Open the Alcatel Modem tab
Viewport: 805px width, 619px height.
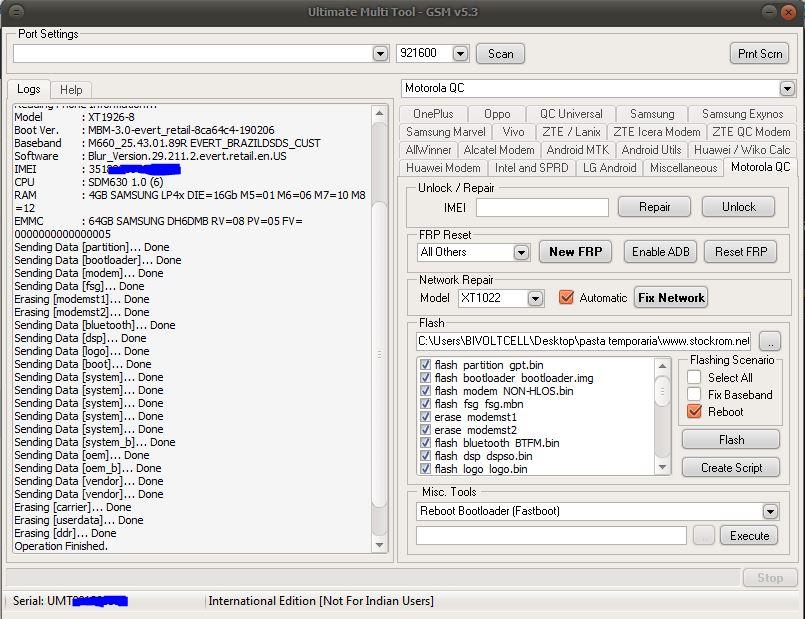pos(499,150)
